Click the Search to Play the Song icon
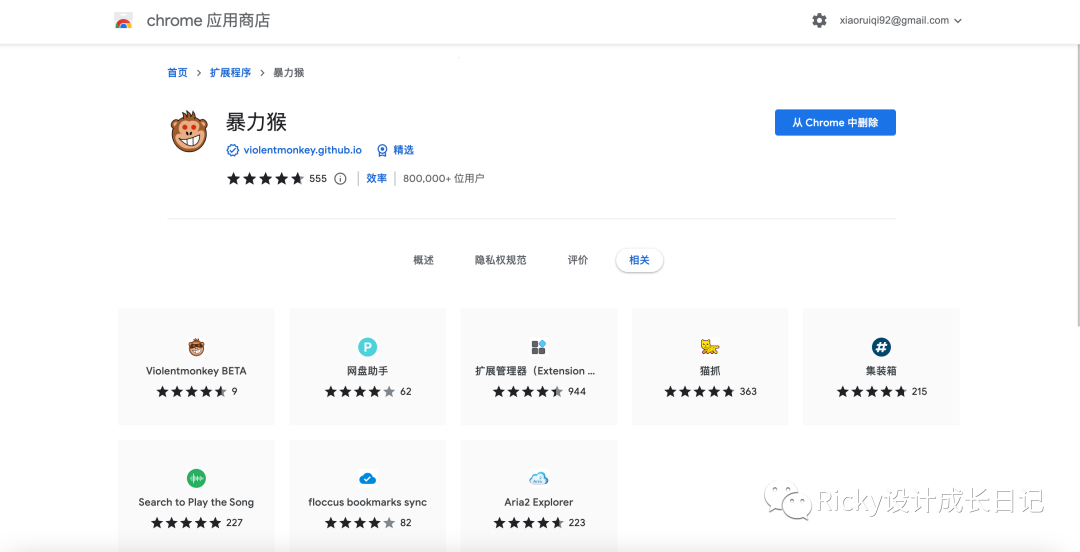 click(196, 478)
